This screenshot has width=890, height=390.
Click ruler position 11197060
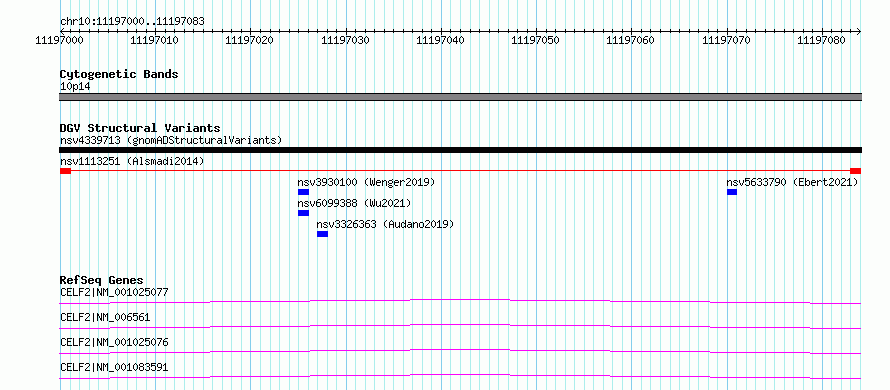(631, 40)
